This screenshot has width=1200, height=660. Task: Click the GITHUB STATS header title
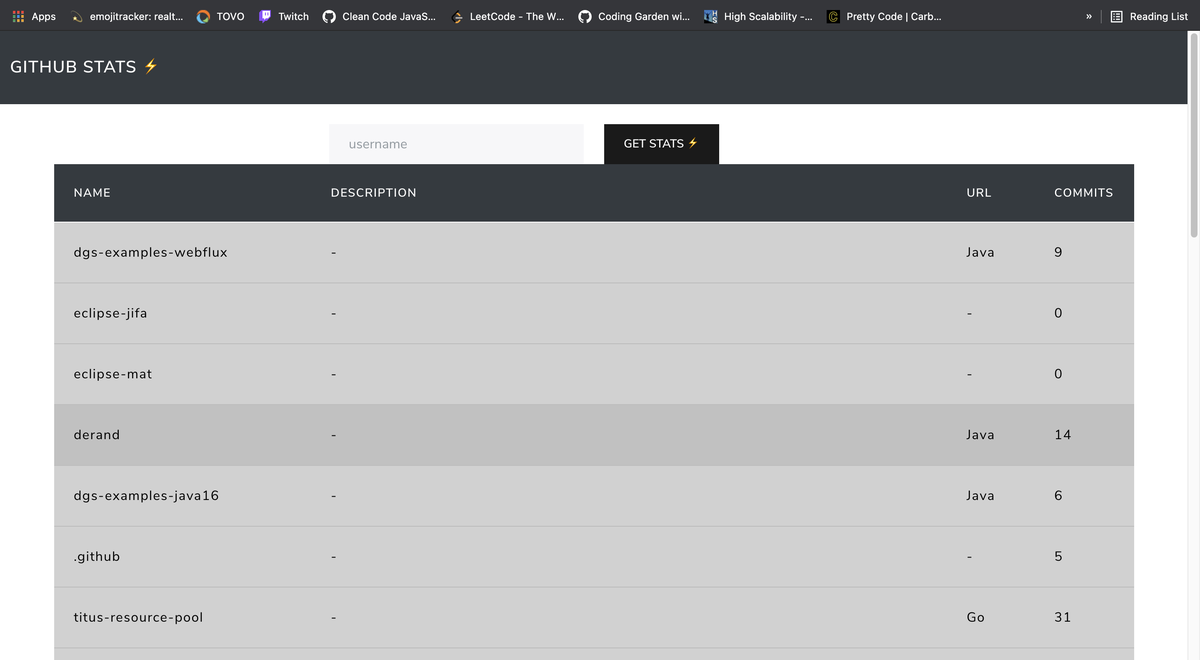click(x=84, y=67)
